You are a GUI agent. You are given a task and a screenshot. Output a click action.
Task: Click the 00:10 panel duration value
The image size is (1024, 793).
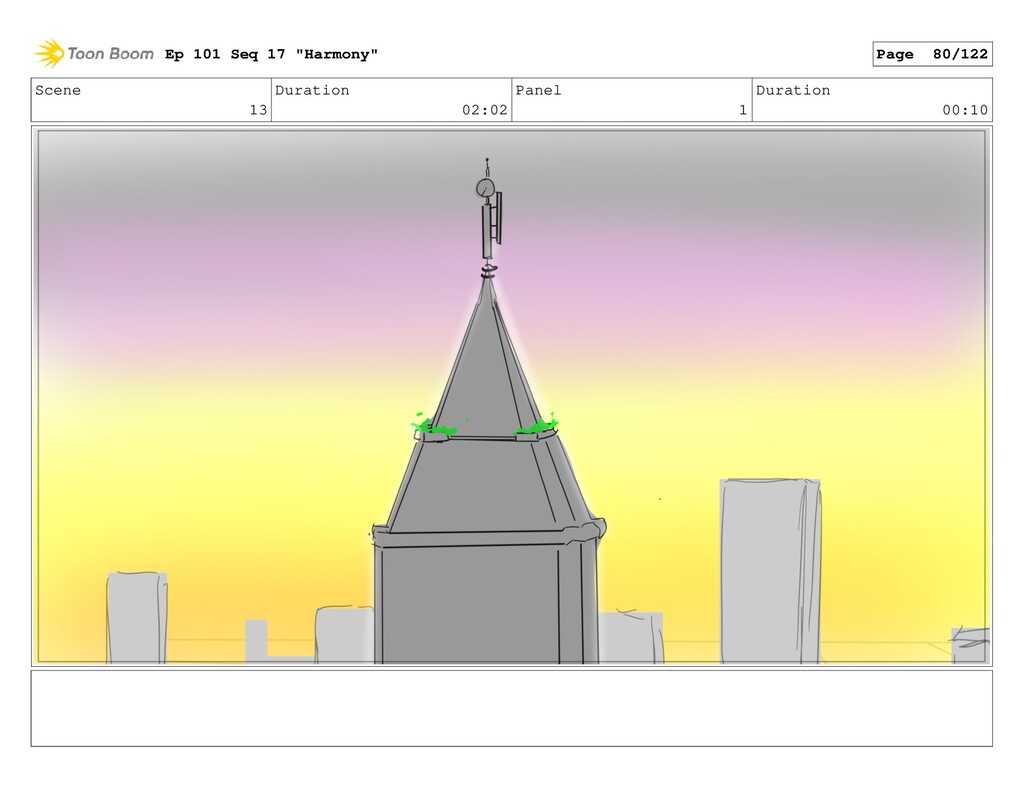pos(965,110)
